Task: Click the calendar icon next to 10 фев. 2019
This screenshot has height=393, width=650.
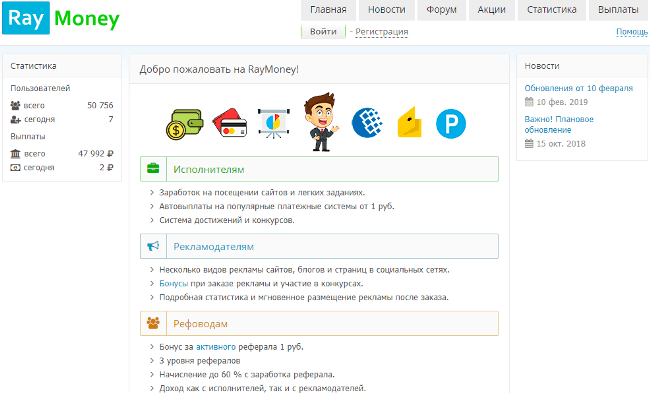Action: 529,102
